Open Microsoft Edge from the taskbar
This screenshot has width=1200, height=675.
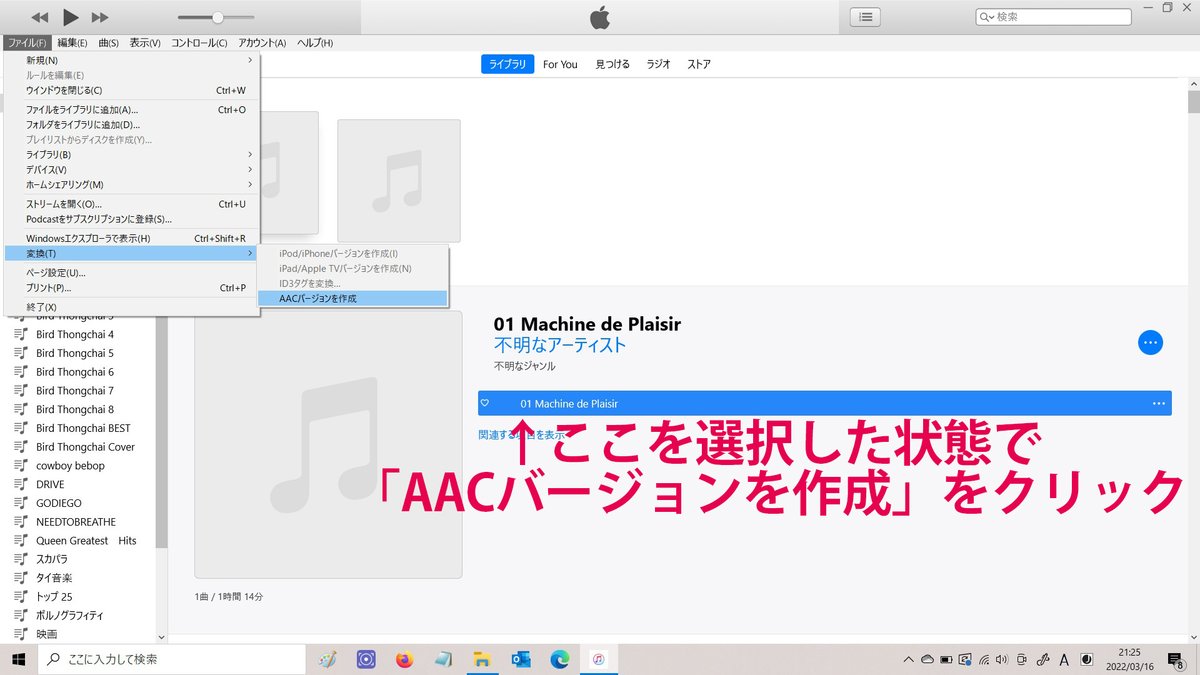click(x=560, y=659)
